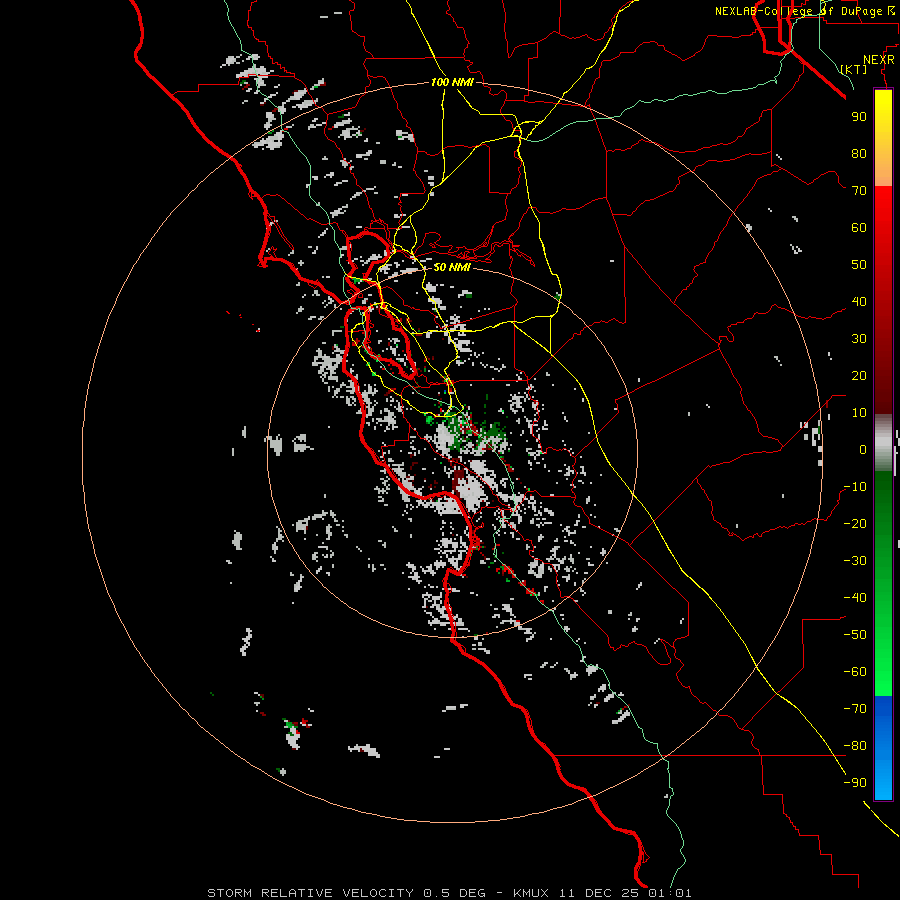Select the NEXLAB-College of DuPage header text
This screenshot has width=900, height=900.
[805, 11]
